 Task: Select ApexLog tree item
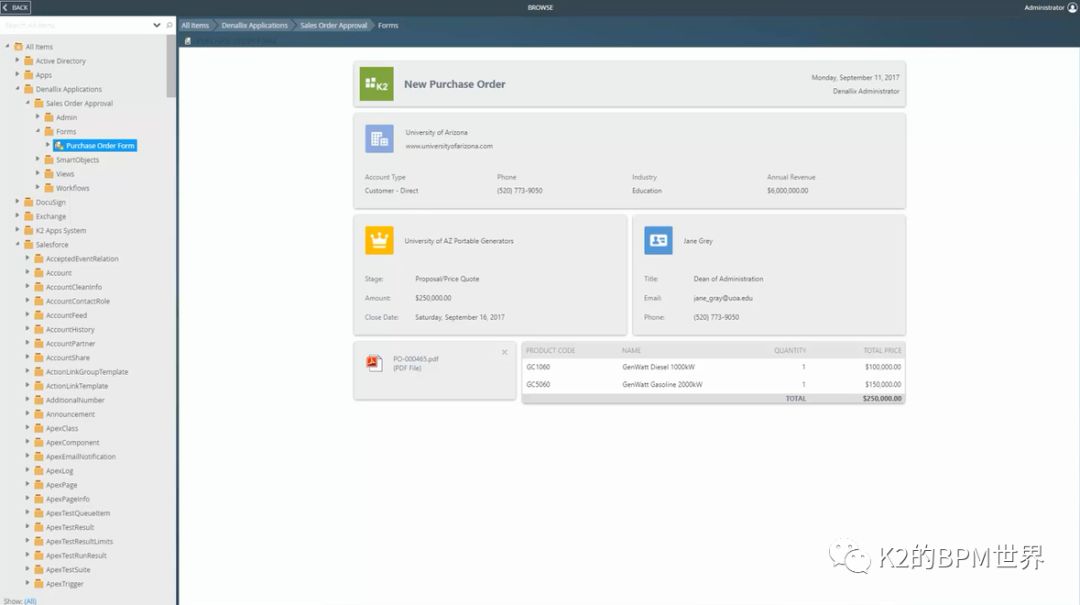(x=59, y=471)
